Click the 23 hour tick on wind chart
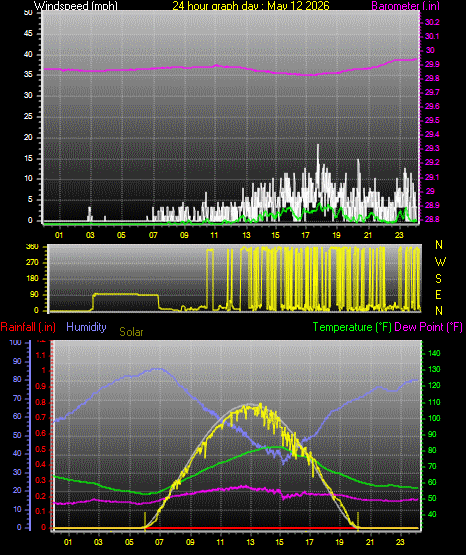This screenshot has width=466, height=555. click(399, 235)
